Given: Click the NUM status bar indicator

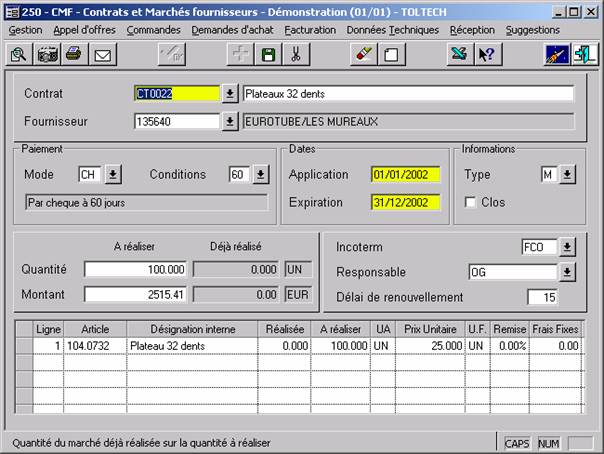Looking at the screenshot, I should click(549, 444).
